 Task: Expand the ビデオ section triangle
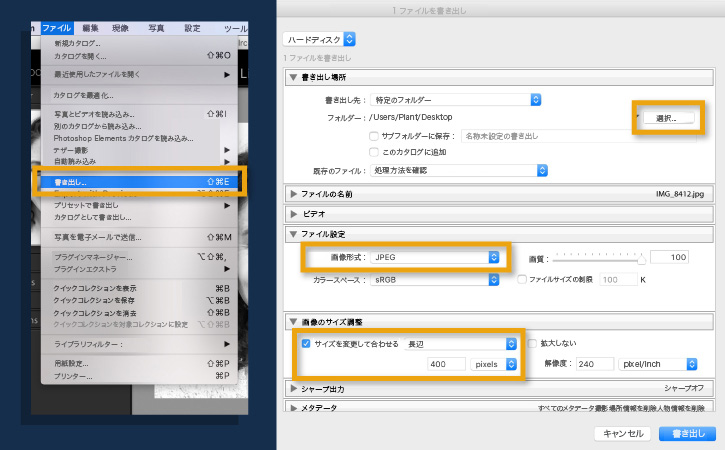tap(294, 214)
